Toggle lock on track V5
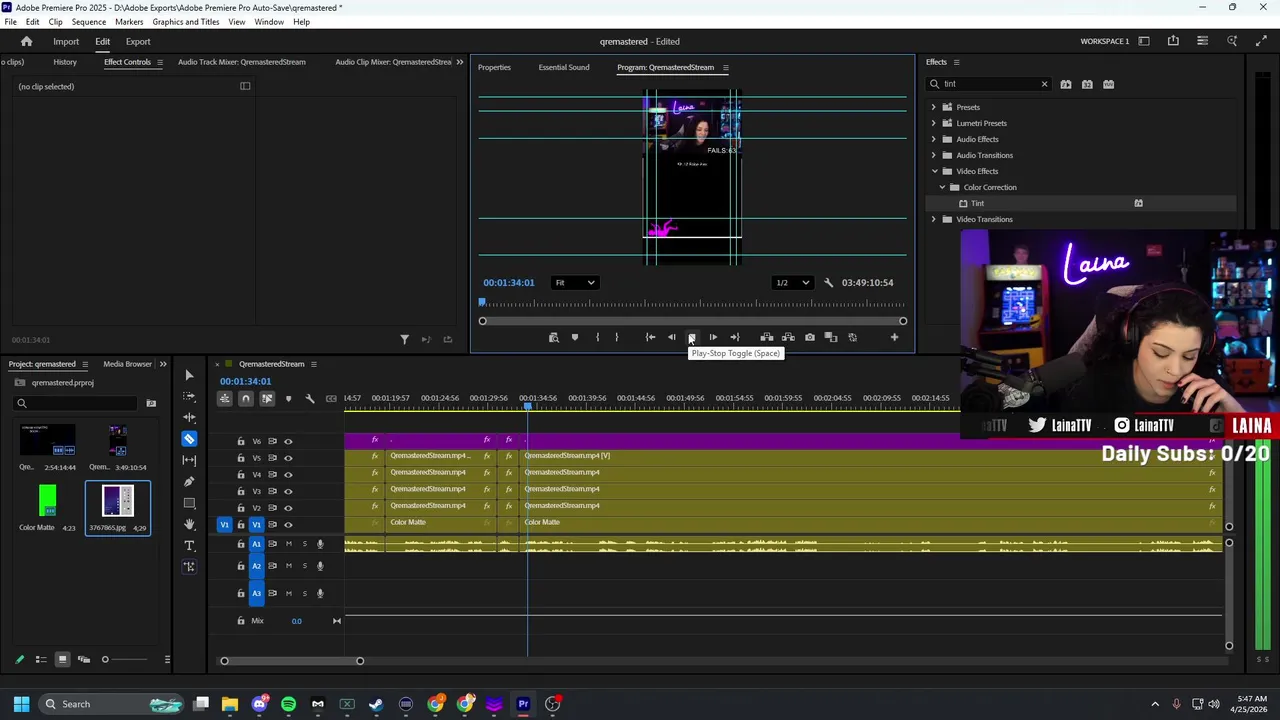The image size is (1280, 720). [x=241, y=458]
